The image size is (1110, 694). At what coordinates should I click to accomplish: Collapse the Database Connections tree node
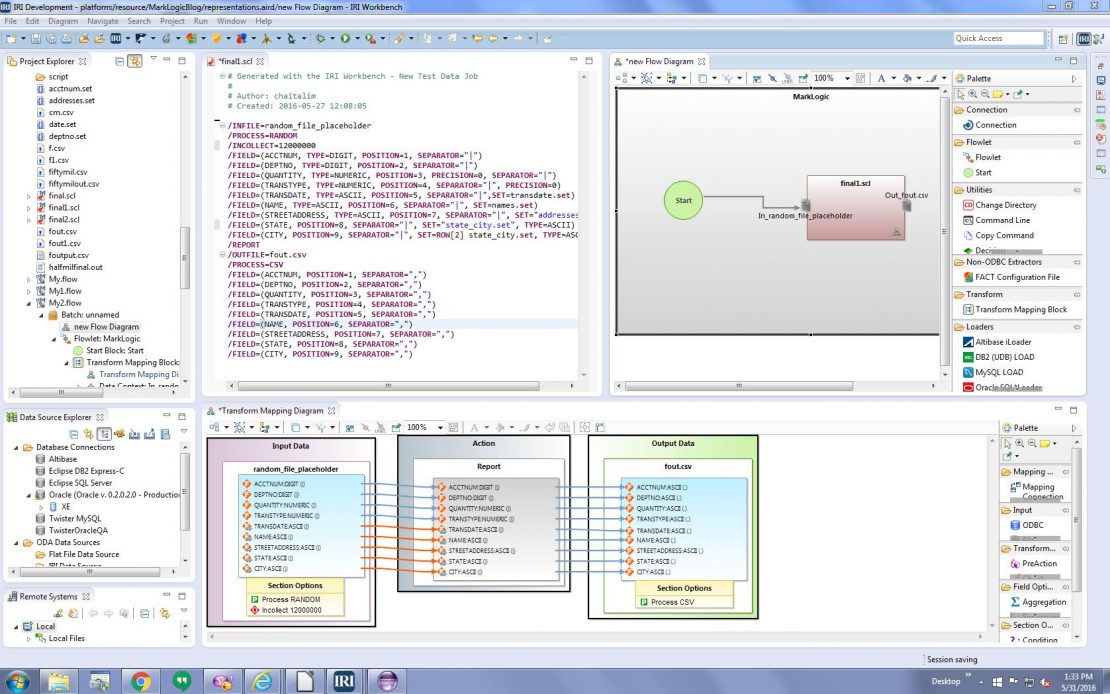pyautogui.click(x=16, y=448)
